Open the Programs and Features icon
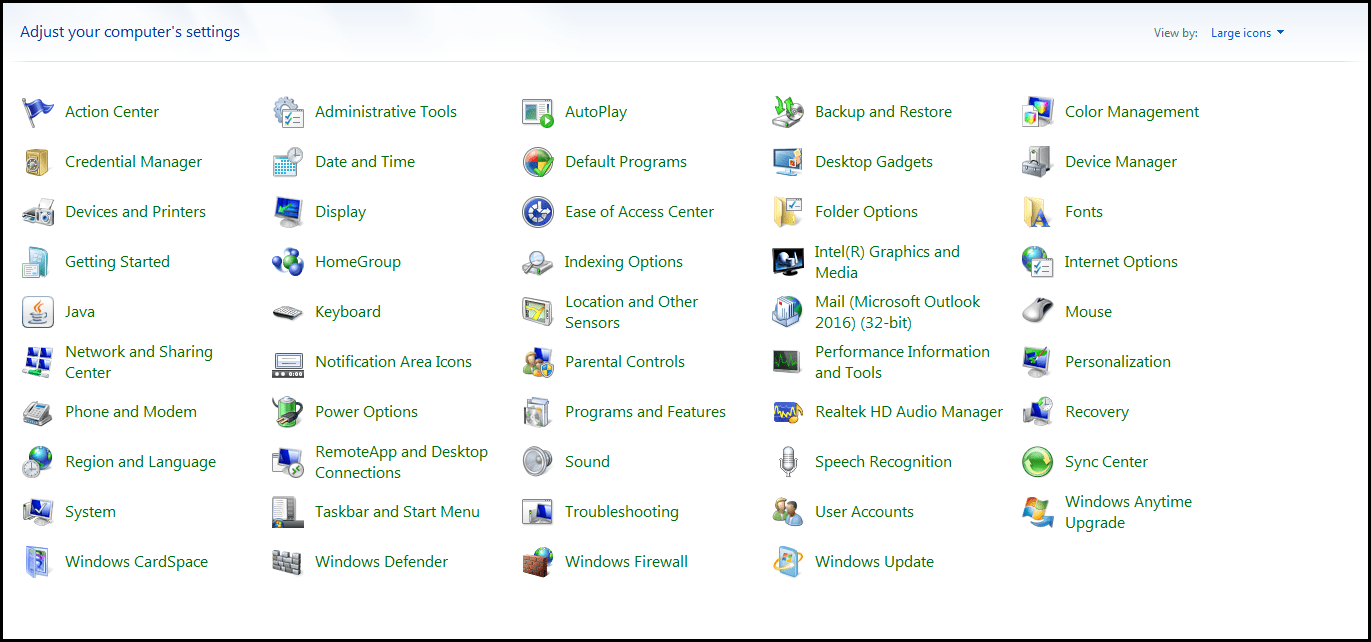 pyautogui.click(x=538, y=412)
